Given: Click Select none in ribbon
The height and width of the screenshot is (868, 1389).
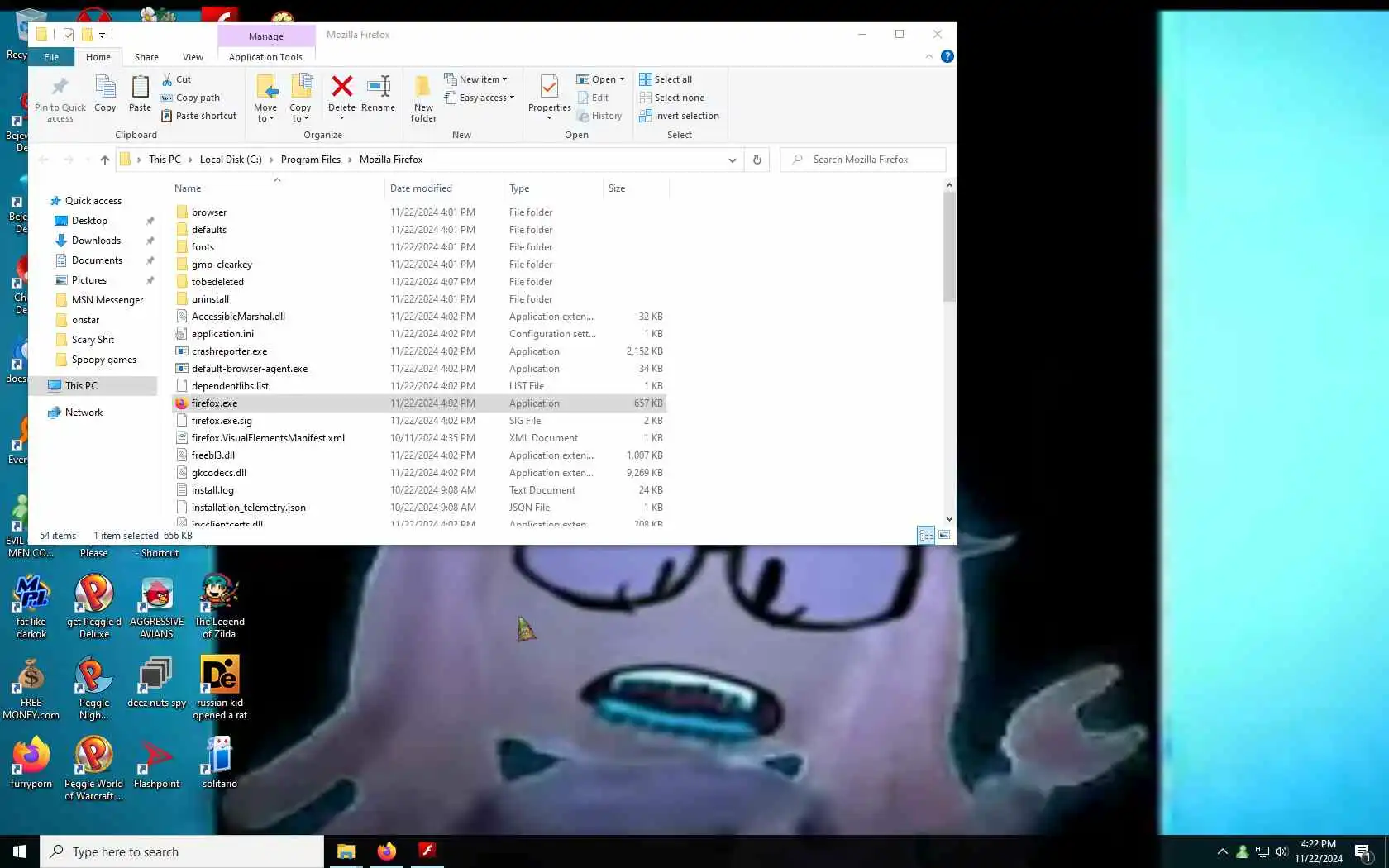Looking at the screenshot, I should click(x=671, y=98).
